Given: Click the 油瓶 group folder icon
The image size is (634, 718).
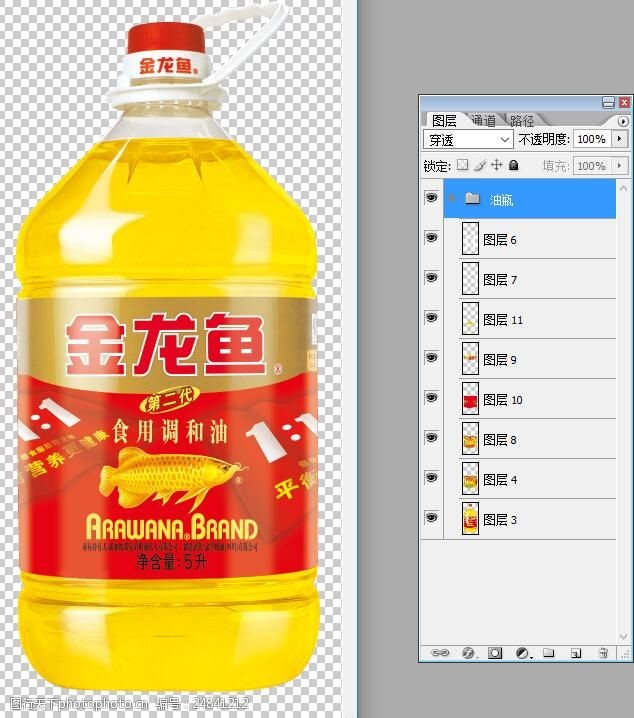Looking at the screenshot, I should (472, 199).
